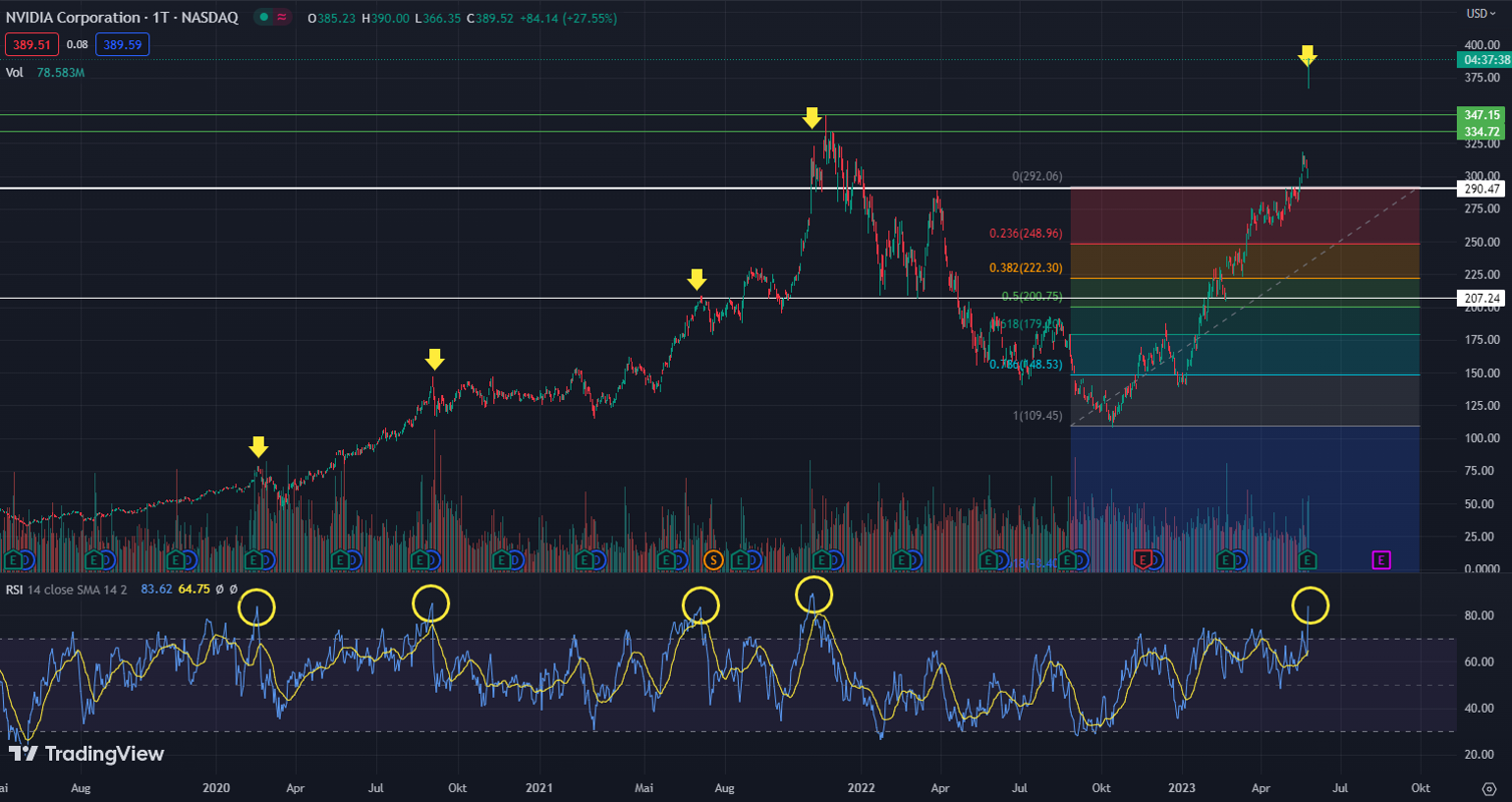Click the RSI value 83.62

click(x=156, y=589)
